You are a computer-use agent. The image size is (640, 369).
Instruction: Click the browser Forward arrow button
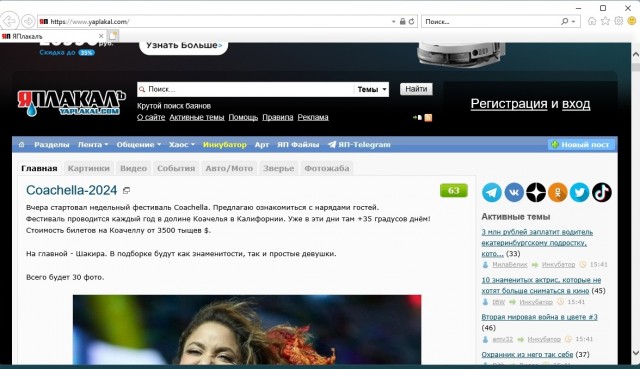(28, 21)
